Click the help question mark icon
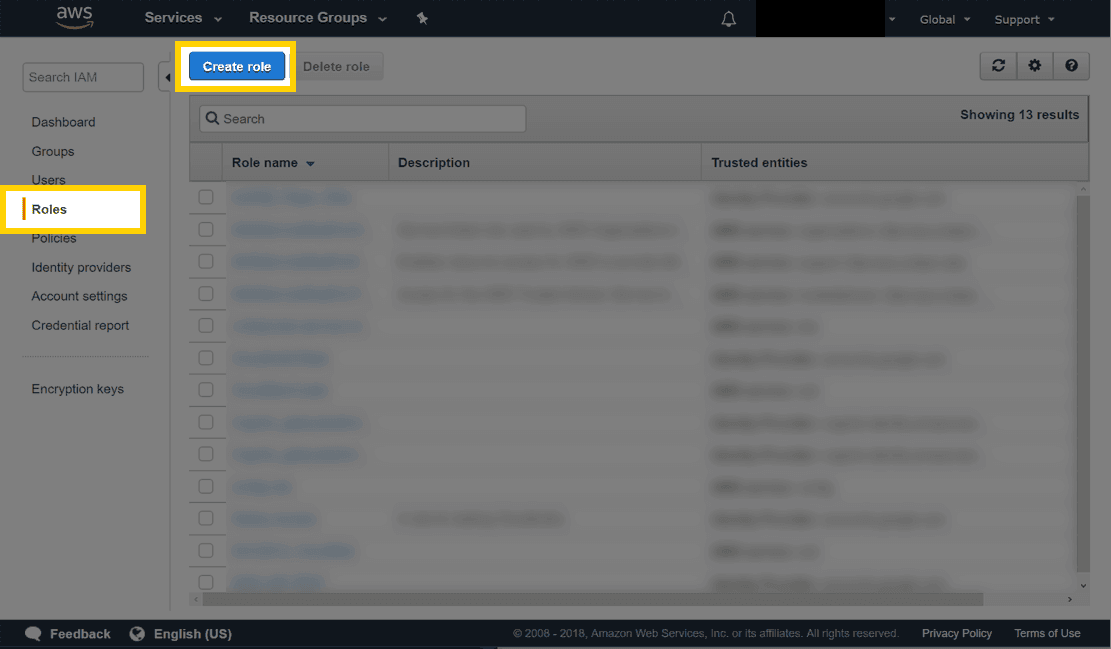 point(1071,66)
